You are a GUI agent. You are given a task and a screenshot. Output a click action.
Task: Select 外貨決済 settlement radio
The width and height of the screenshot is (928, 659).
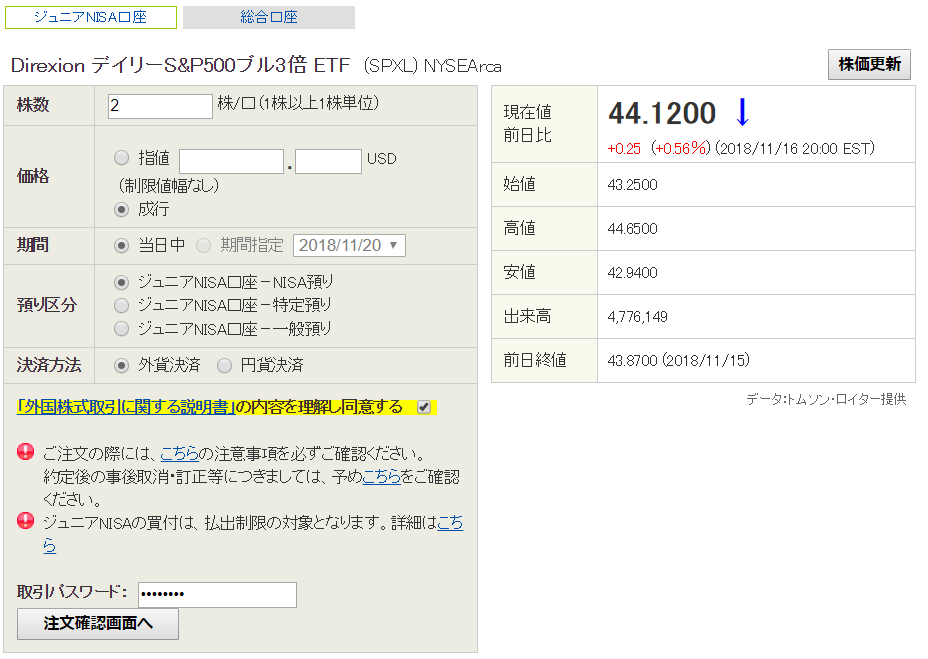point(121,365)
